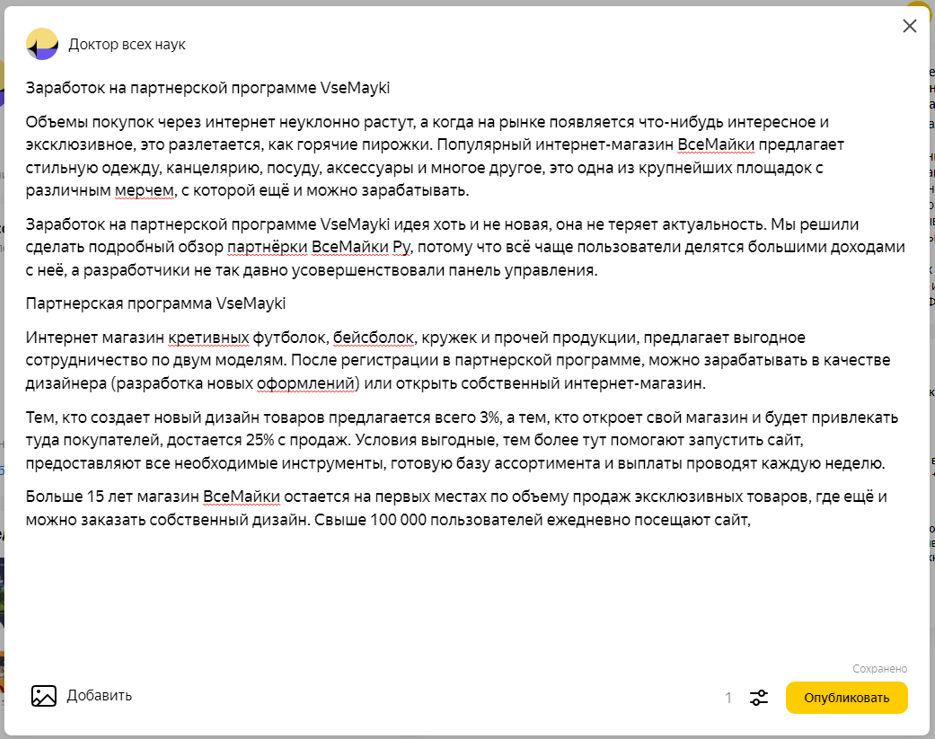Image resolution: width=935 pixels, height=739 pixels.
Task: Click the "Добавить" label
Action: coord(99,695)
